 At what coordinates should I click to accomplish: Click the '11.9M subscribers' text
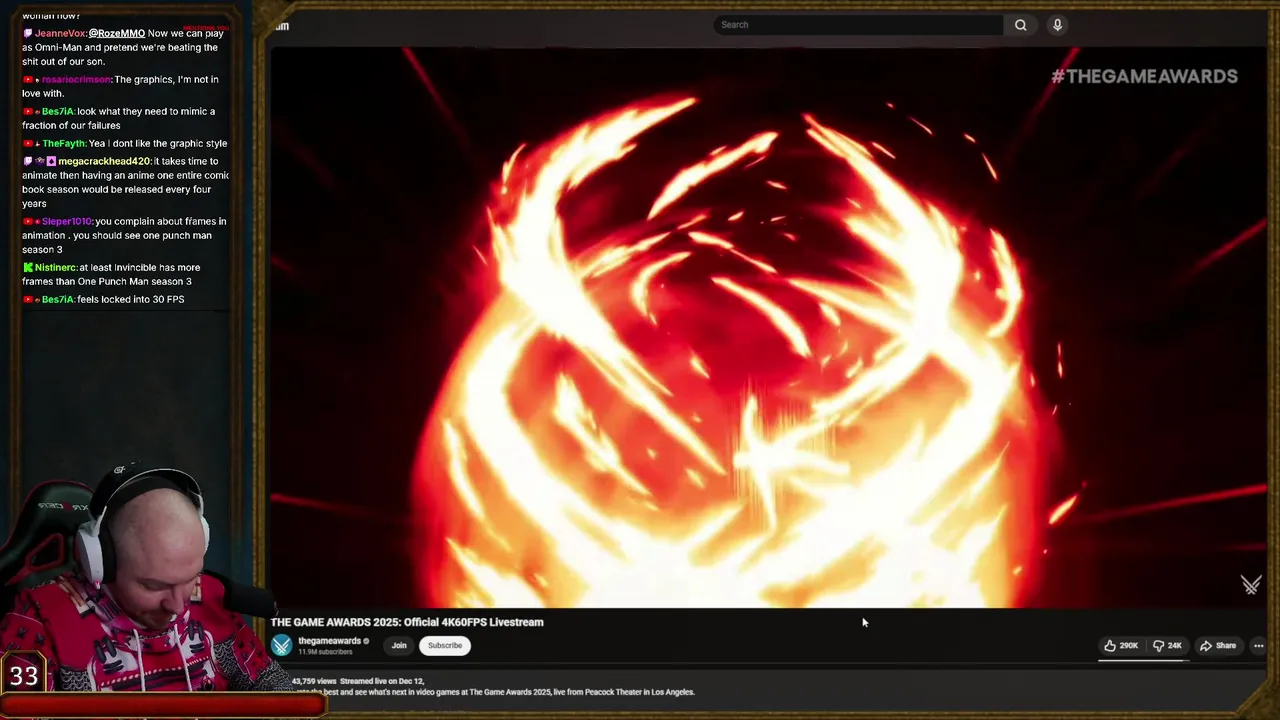pyautogui.click(x=325, y=652)
